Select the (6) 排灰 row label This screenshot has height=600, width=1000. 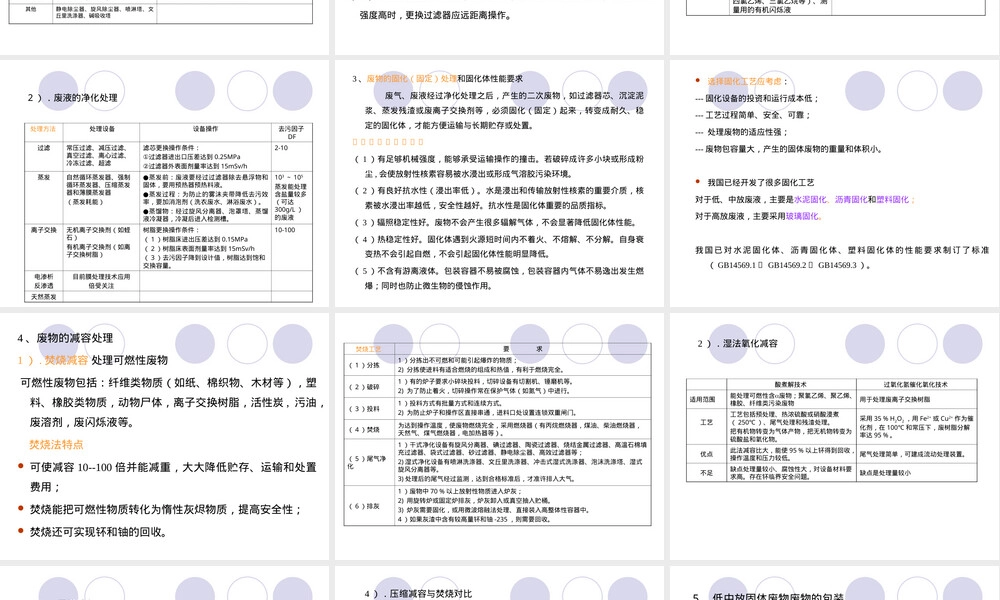click(364, 506)
